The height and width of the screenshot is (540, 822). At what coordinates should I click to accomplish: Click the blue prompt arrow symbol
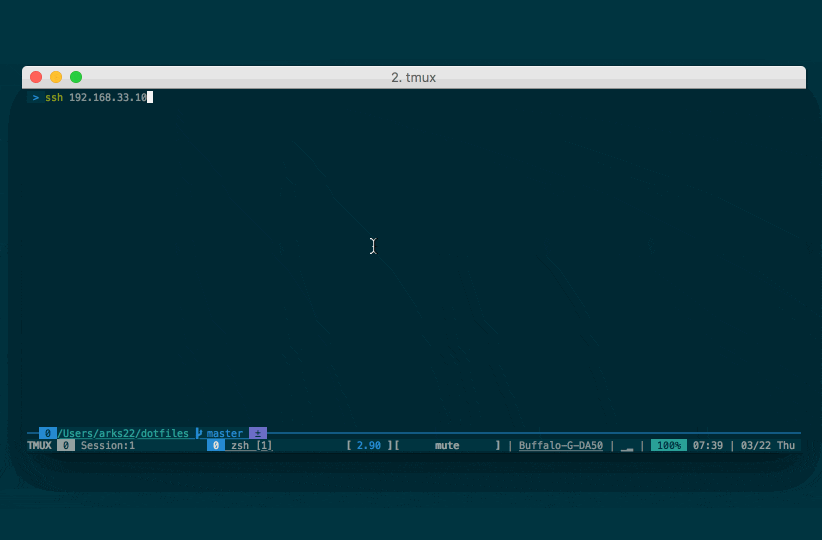(x=36, y=98)
